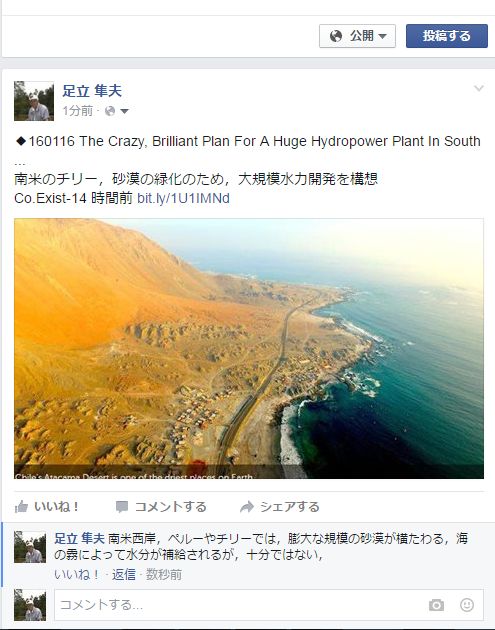The height and width of the screenshot is (630, 495).
Task: Open the 公開 audience dropdown
Action: [357, 36]
